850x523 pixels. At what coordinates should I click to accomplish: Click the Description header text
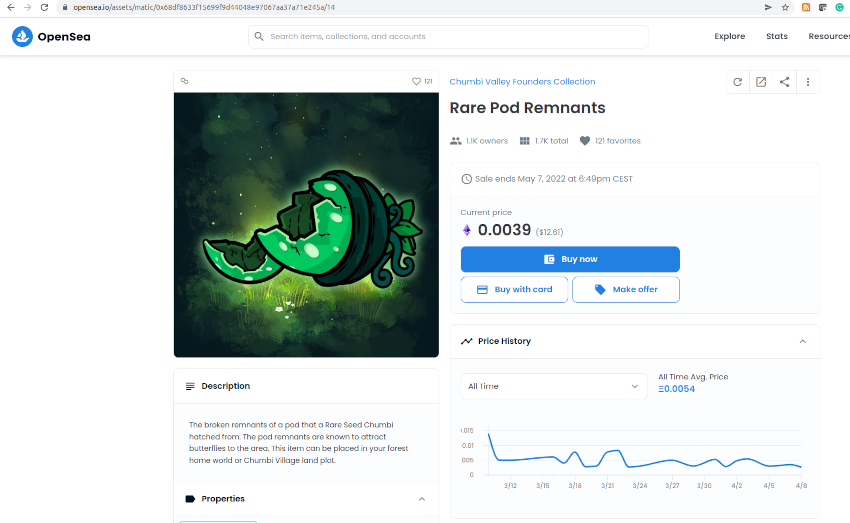(x=226, y=386)
